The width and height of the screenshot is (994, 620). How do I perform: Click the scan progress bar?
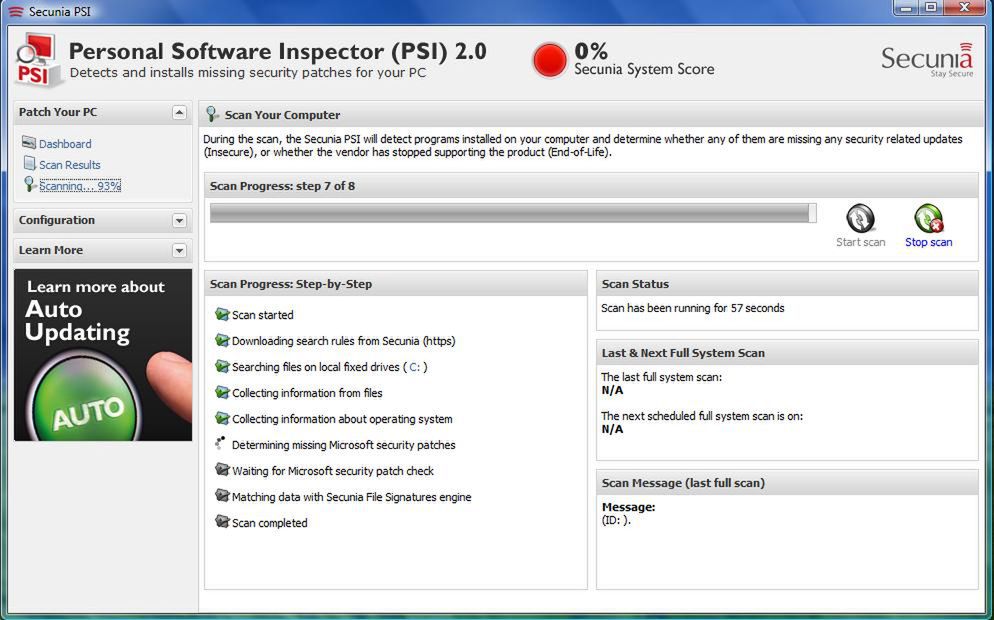[x=513, y=213]
